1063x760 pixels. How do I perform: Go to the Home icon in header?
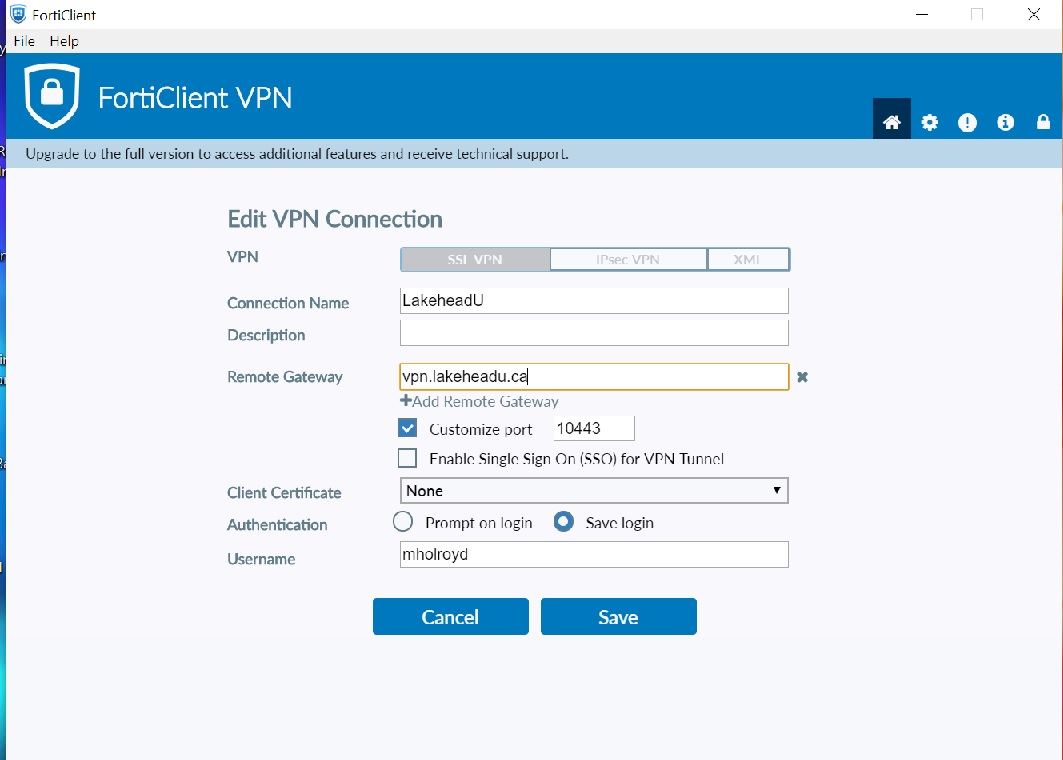[x=892, y=122]
